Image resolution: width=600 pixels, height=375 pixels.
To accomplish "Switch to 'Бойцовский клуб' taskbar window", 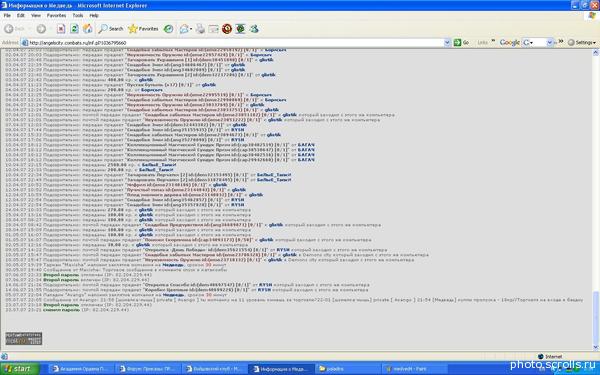I will (215, 369).
